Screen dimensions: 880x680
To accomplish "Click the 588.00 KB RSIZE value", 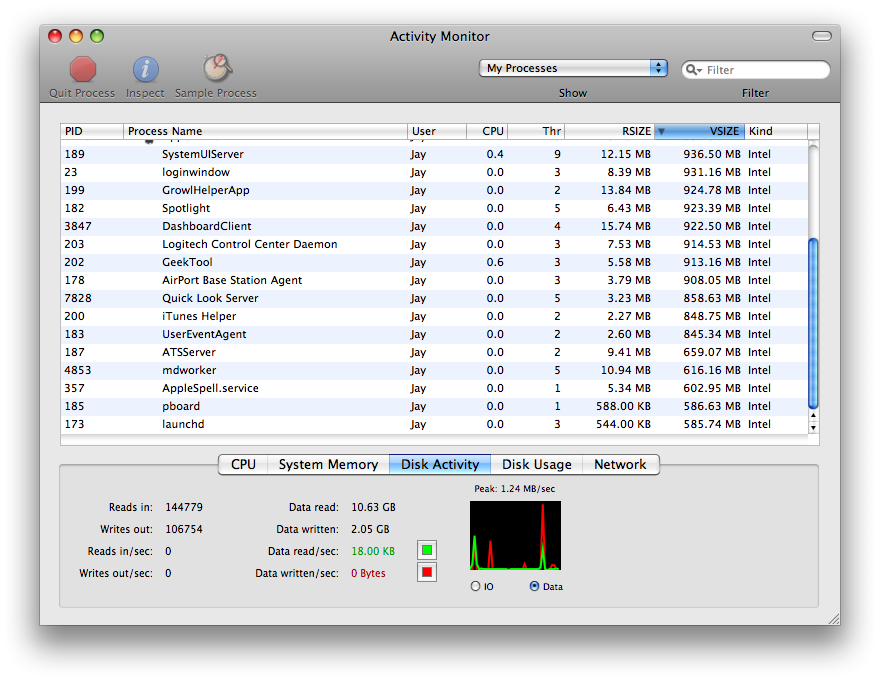I will (623, 406).
